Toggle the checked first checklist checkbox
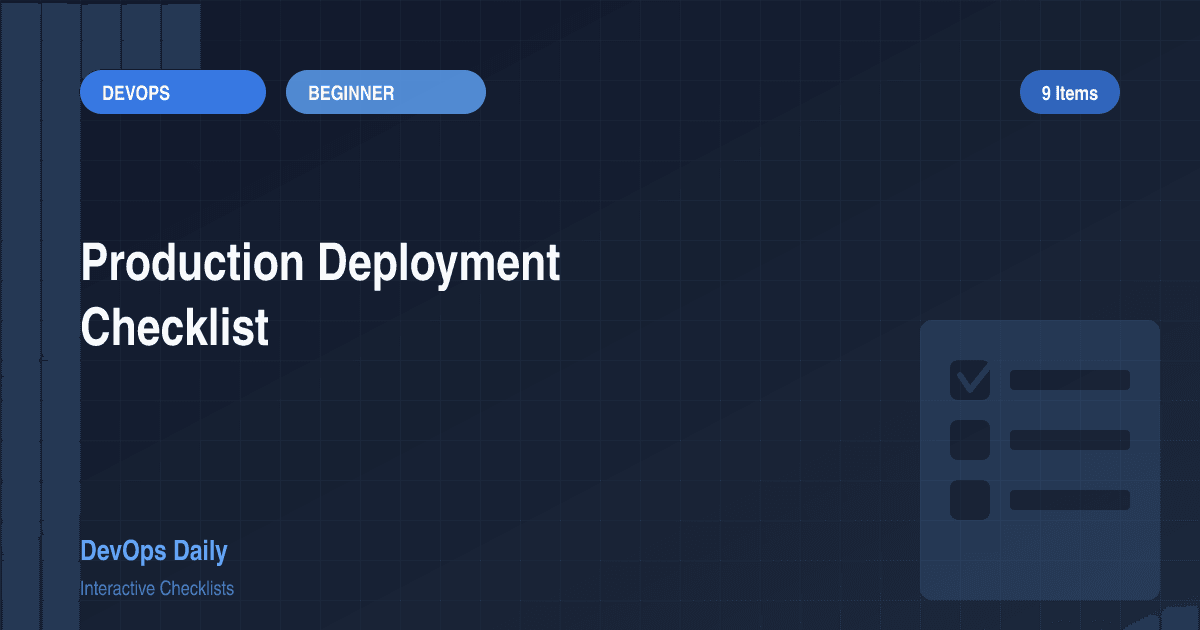Image resolution: width=1200 pixels, height=630 pixels. (x=968, y=380)
